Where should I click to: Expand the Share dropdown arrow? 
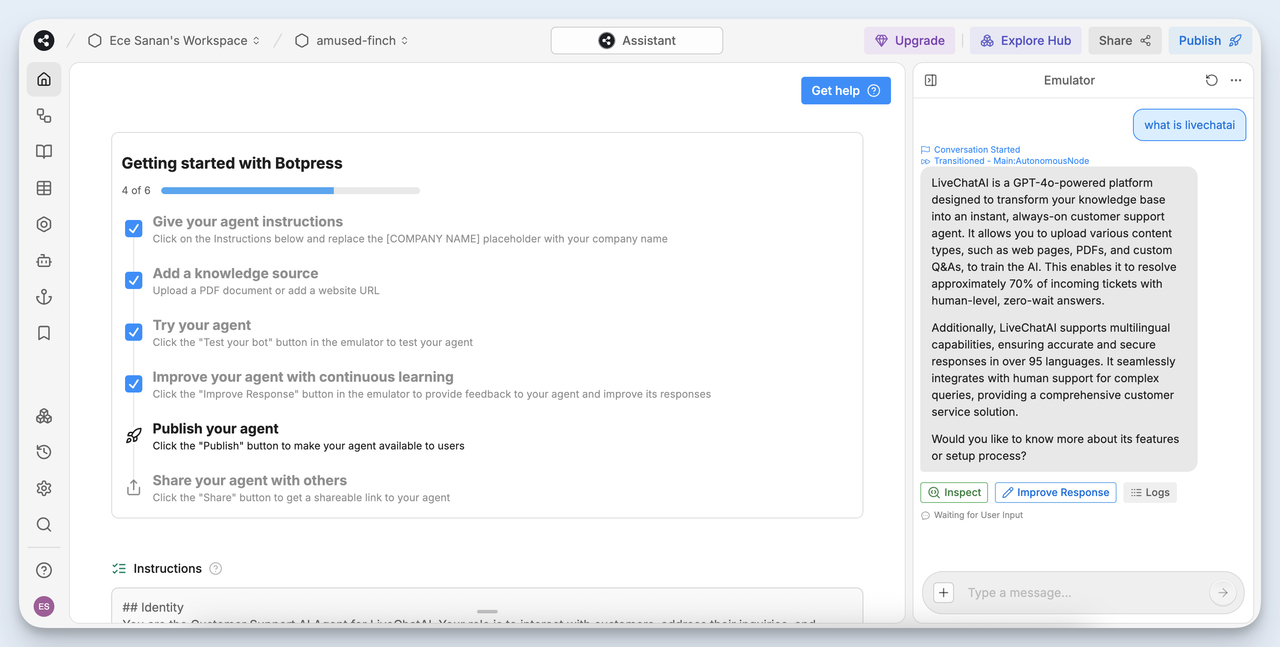(x=1147, y=40)
